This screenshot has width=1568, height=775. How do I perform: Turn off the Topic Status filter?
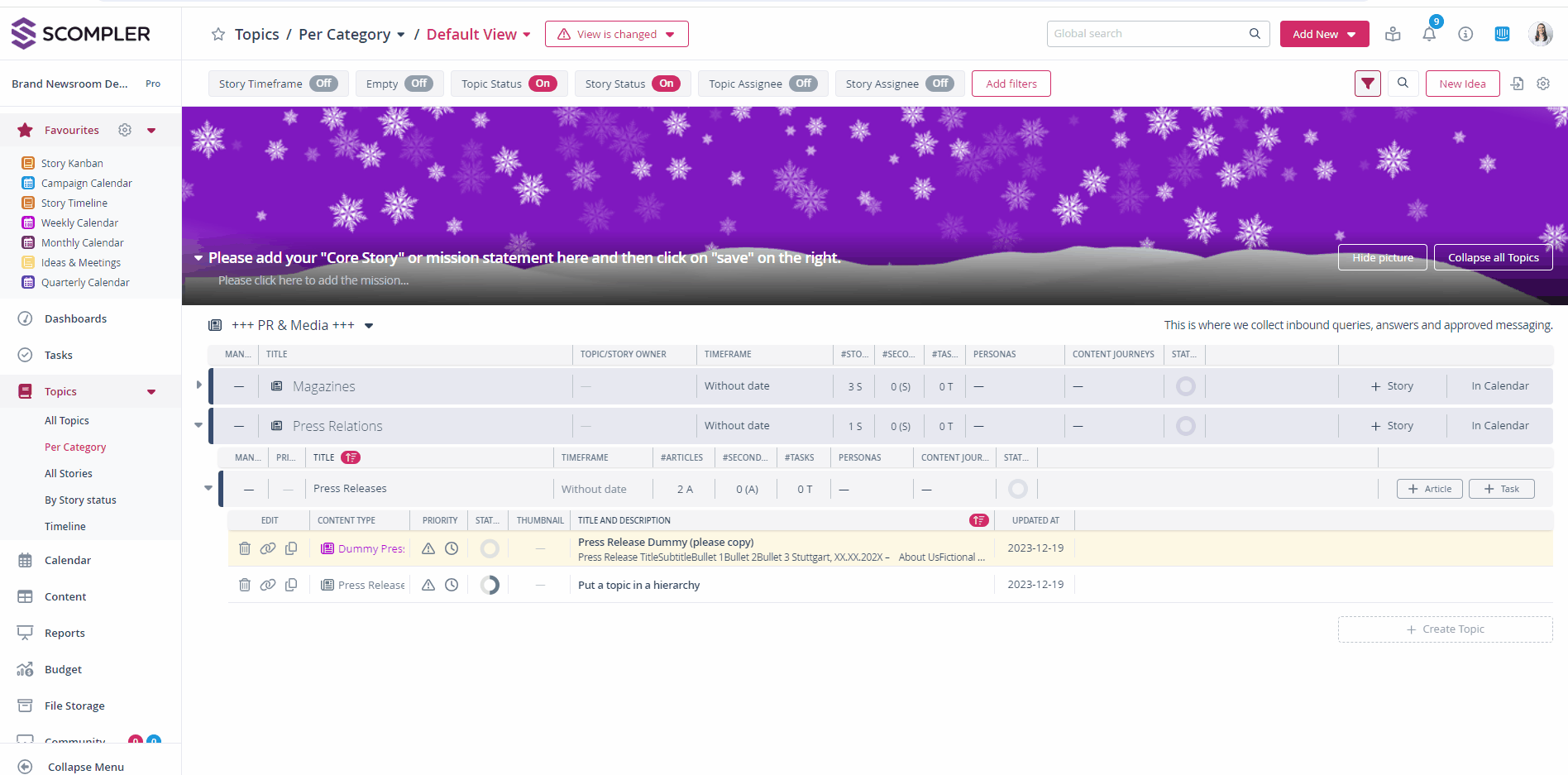[x=542, y=84]
